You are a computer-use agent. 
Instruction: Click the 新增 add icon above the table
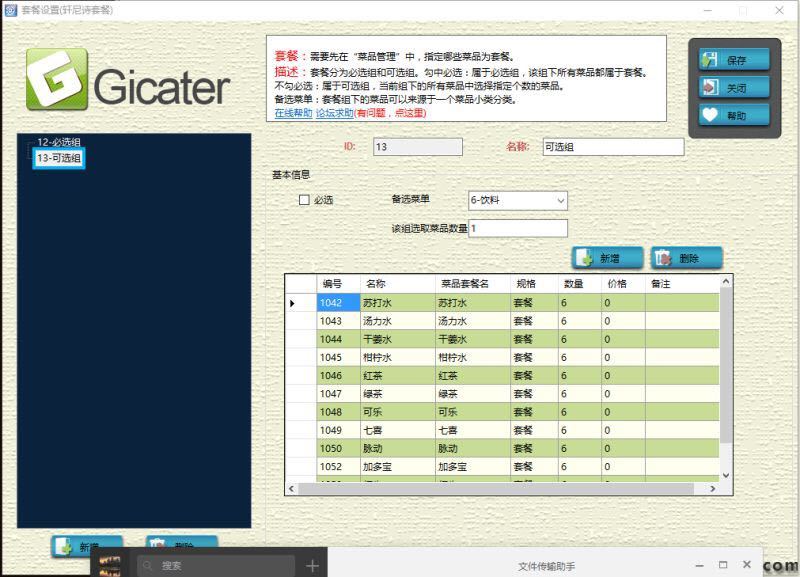click(x=587, y=258)
